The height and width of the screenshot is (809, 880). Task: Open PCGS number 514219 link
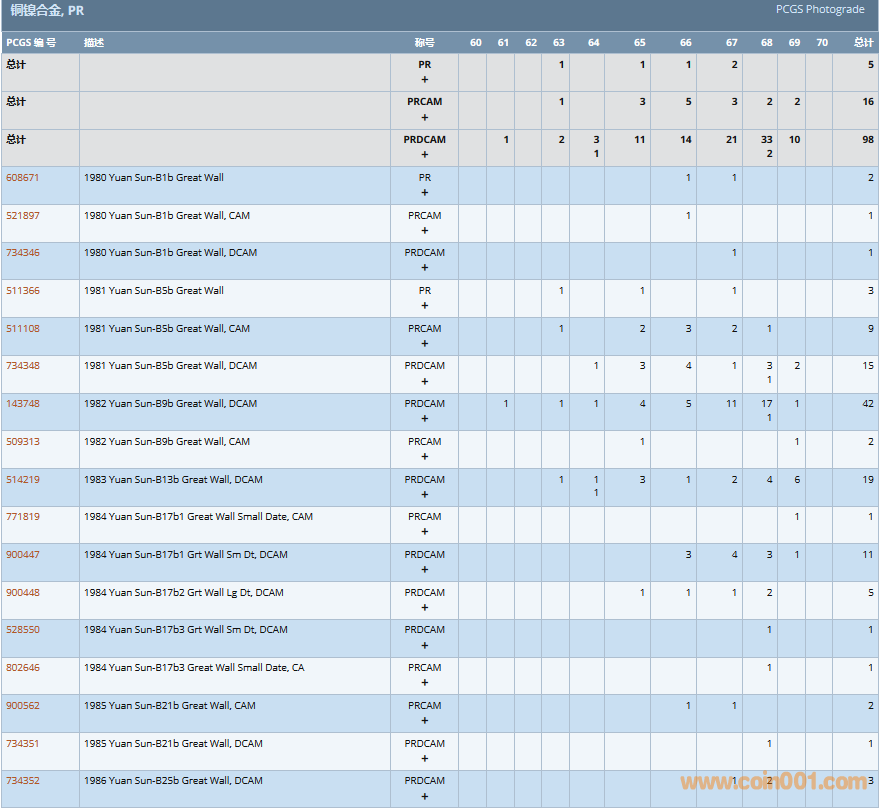pyautogui.click(x=23, y=480)
